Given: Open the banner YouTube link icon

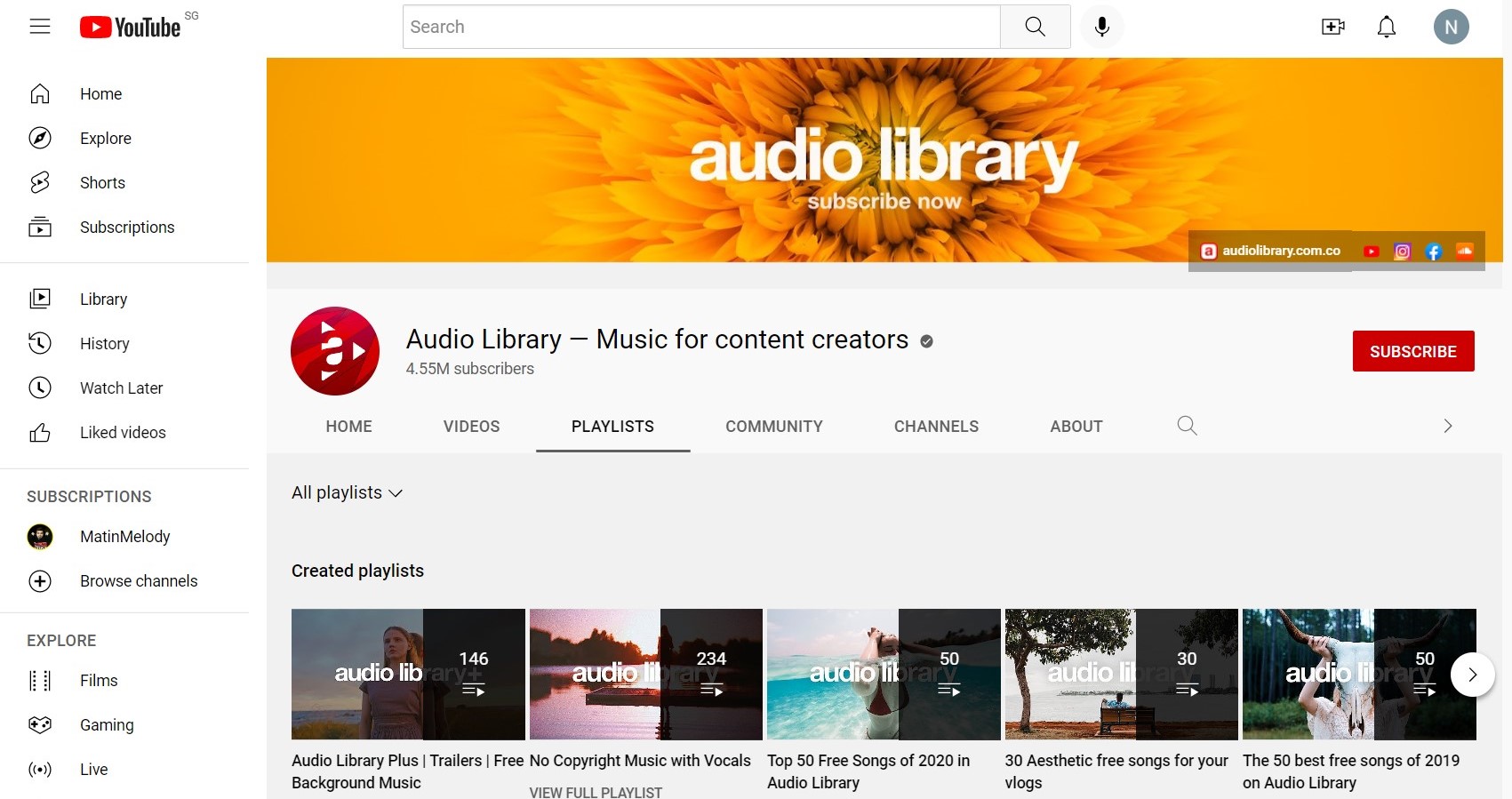Looking at the screenshot, I should 1372,252.
